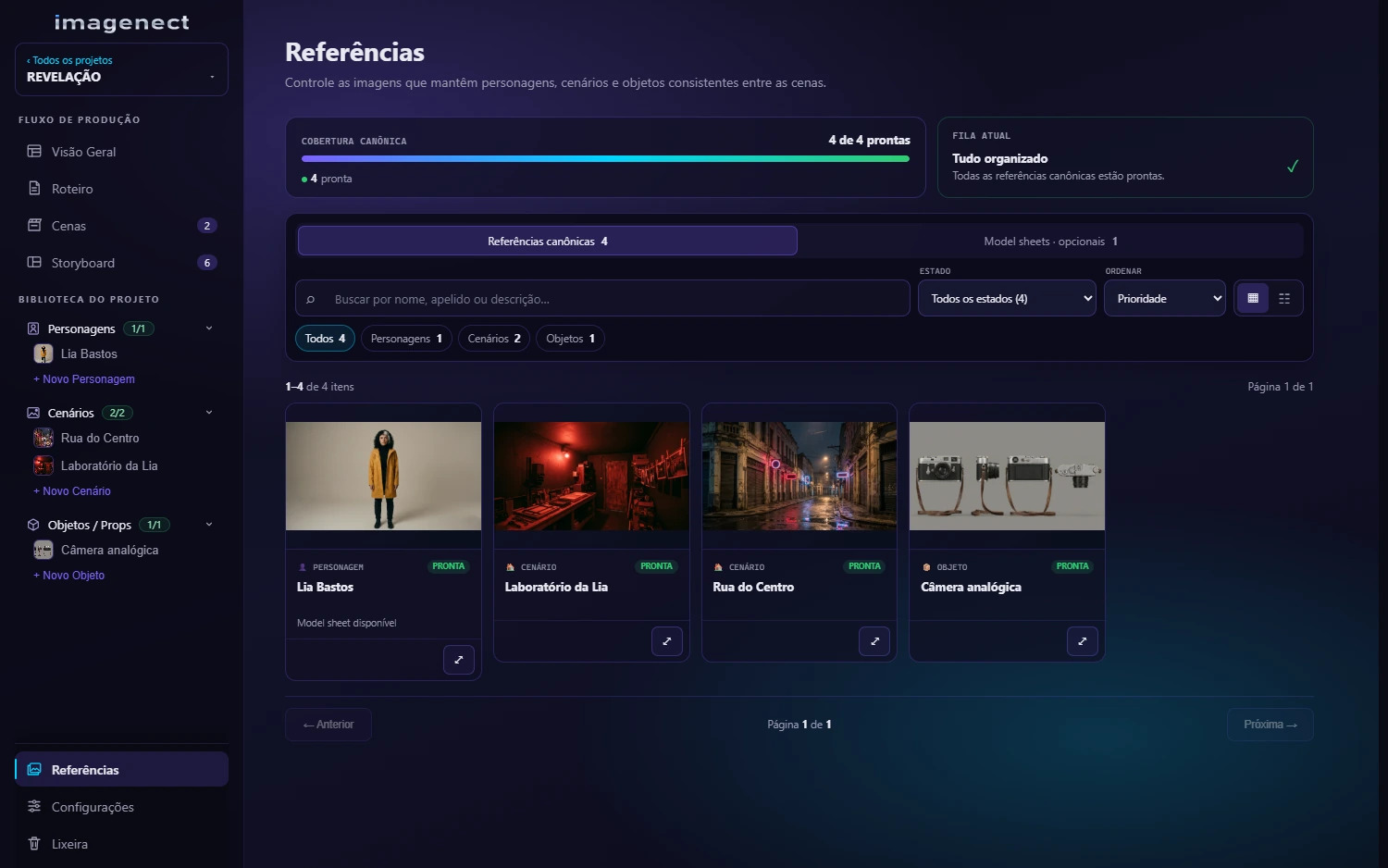1388x868 pixels.
Task: Open the Estado filter dropdown
Action: [x=1007, y=298]
